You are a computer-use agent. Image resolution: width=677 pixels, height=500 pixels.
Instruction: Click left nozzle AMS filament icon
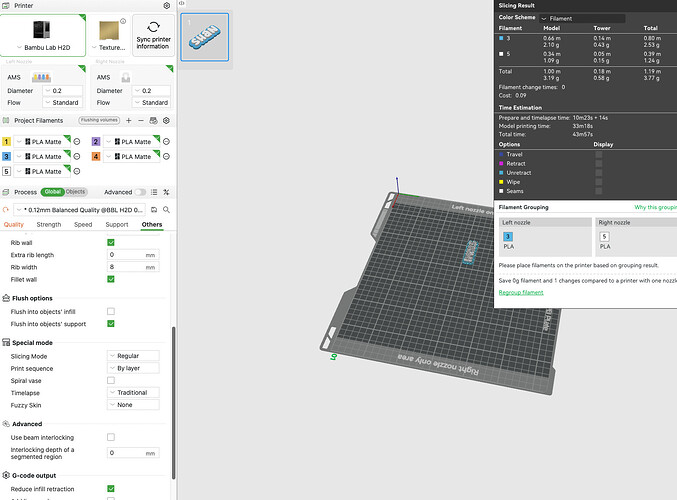(41, 77)
